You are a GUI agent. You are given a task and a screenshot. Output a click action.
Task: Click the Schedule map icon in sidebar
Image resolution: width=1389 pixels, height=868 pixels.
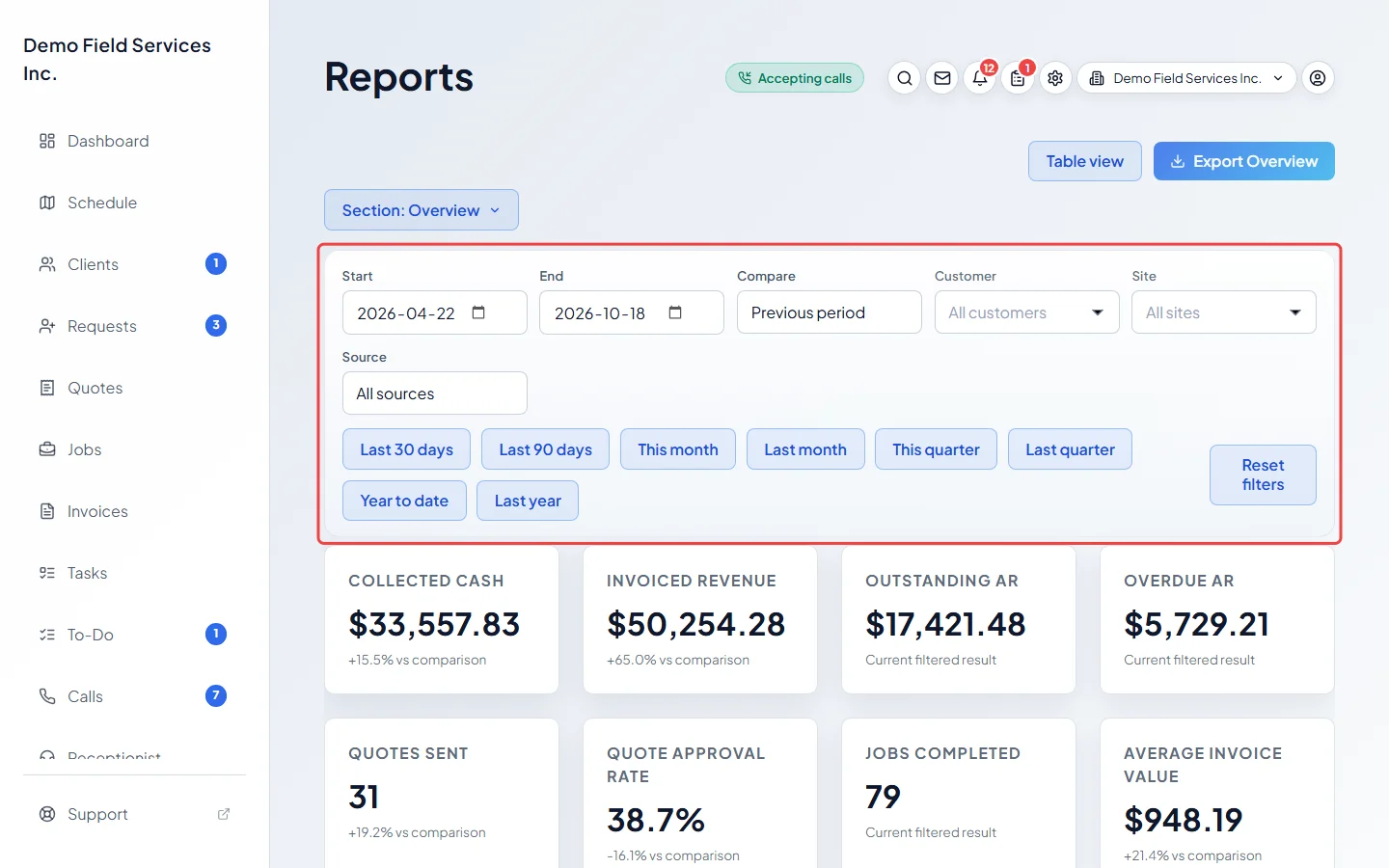[47, 203]
